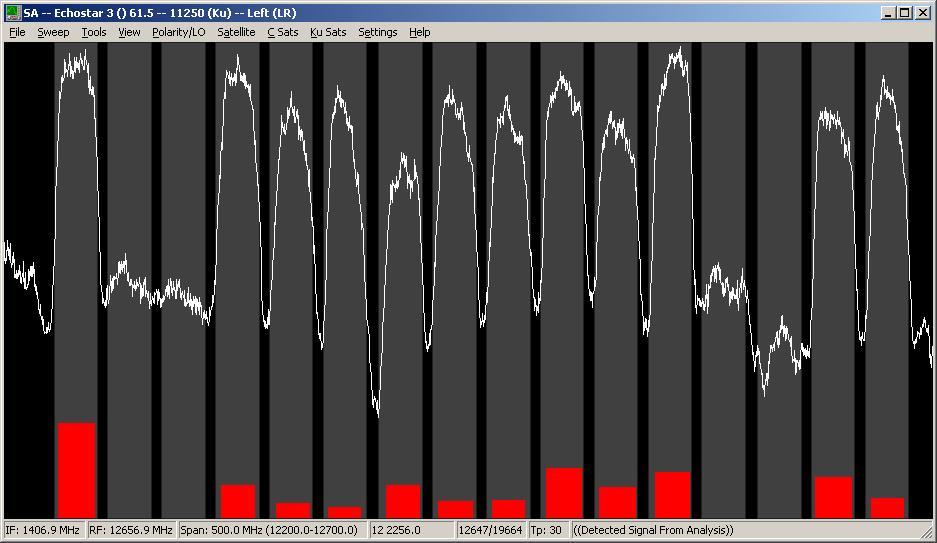
Task: Open the Help menu
Action: tap(419, 32)
